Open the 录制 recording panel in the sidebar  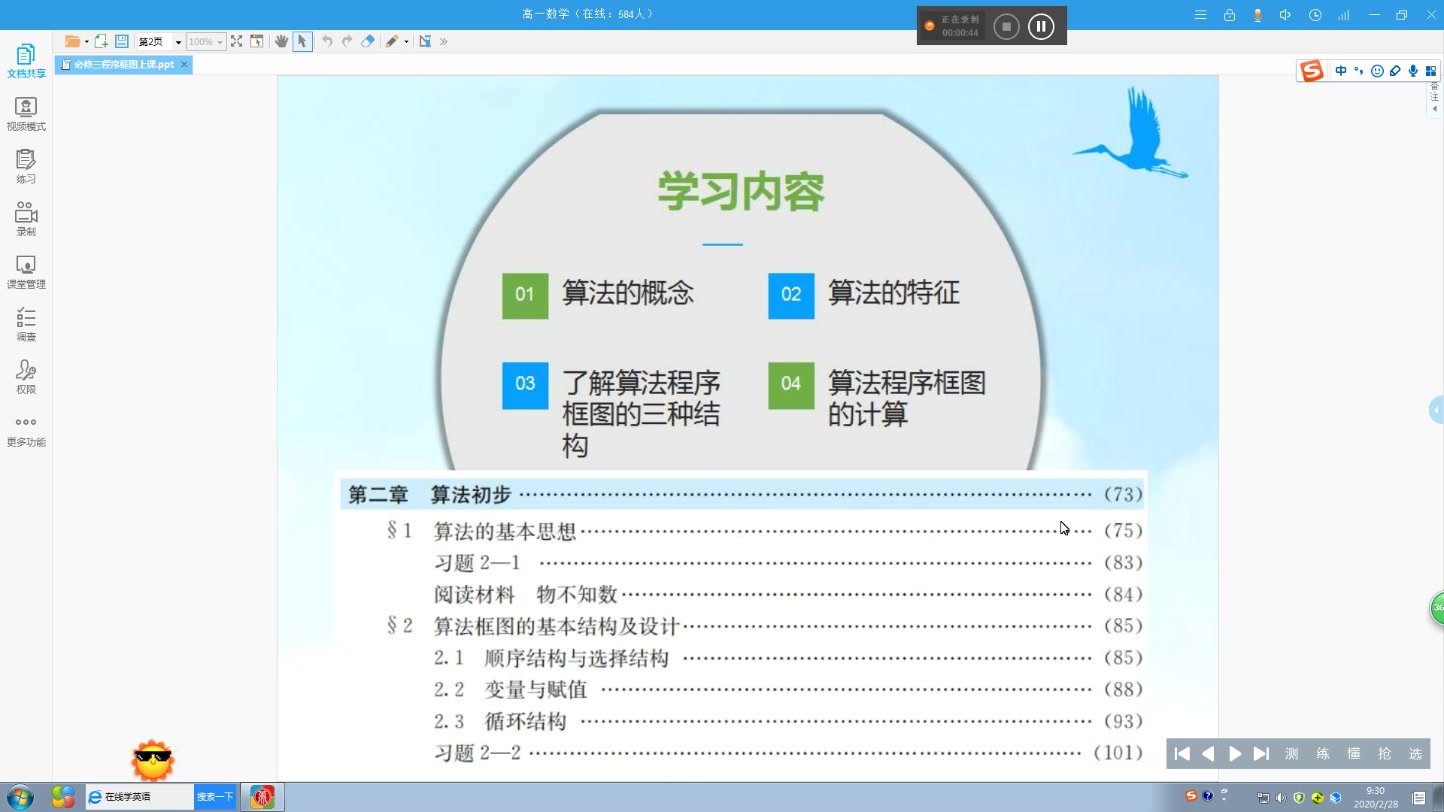click(25, 218)
